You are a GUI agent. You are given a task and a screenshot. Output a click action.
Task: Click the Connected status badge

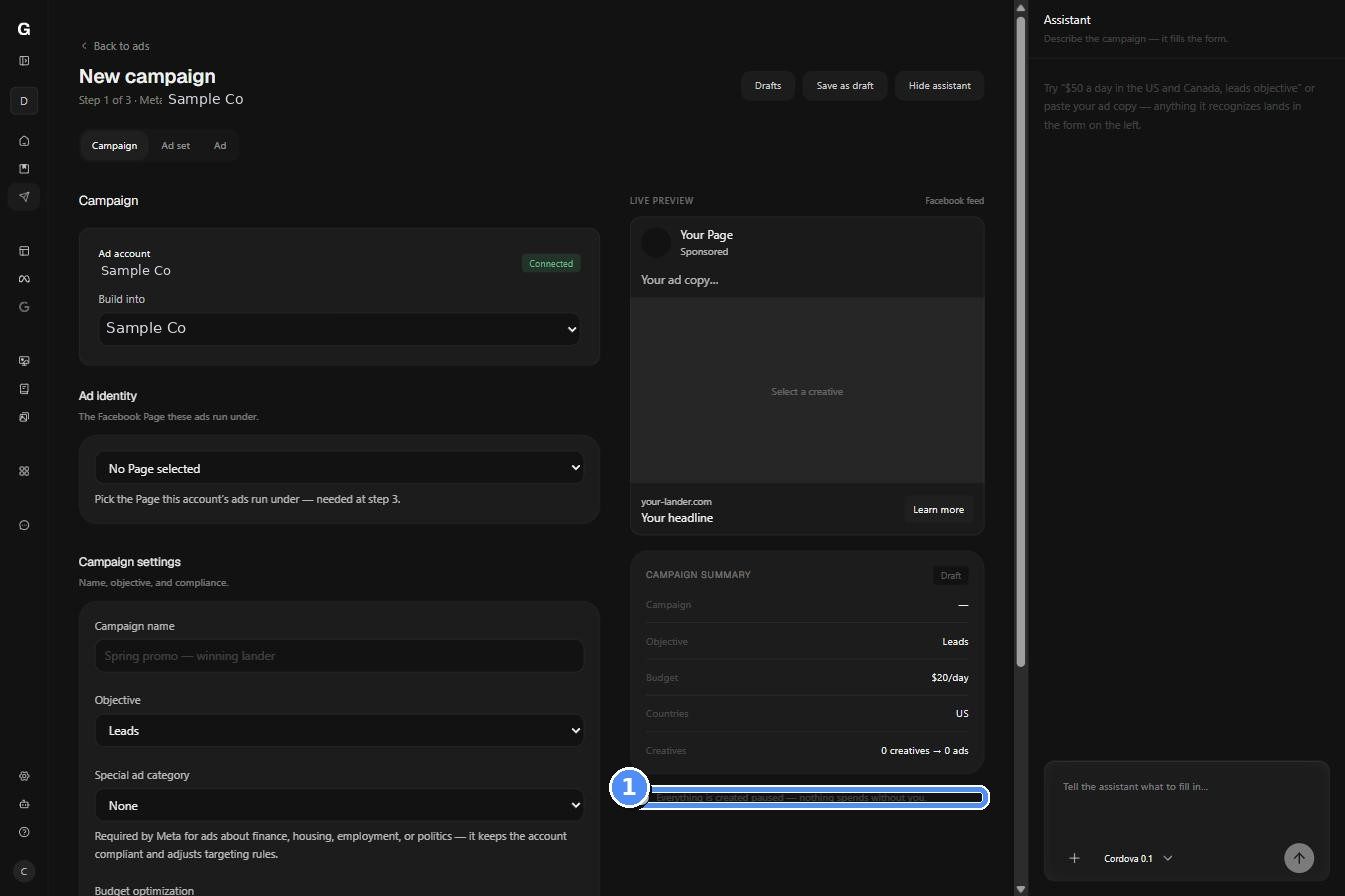(x=551, y=264)
